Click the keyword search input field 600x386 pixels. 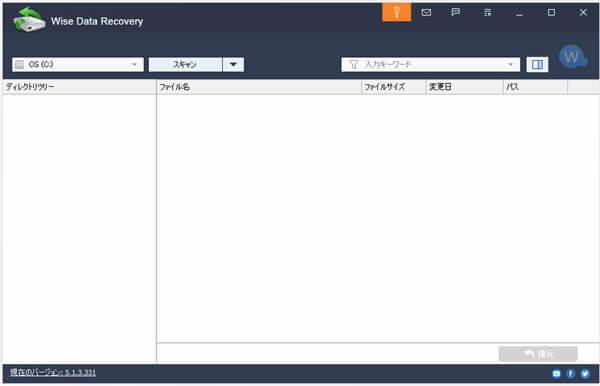430,64
